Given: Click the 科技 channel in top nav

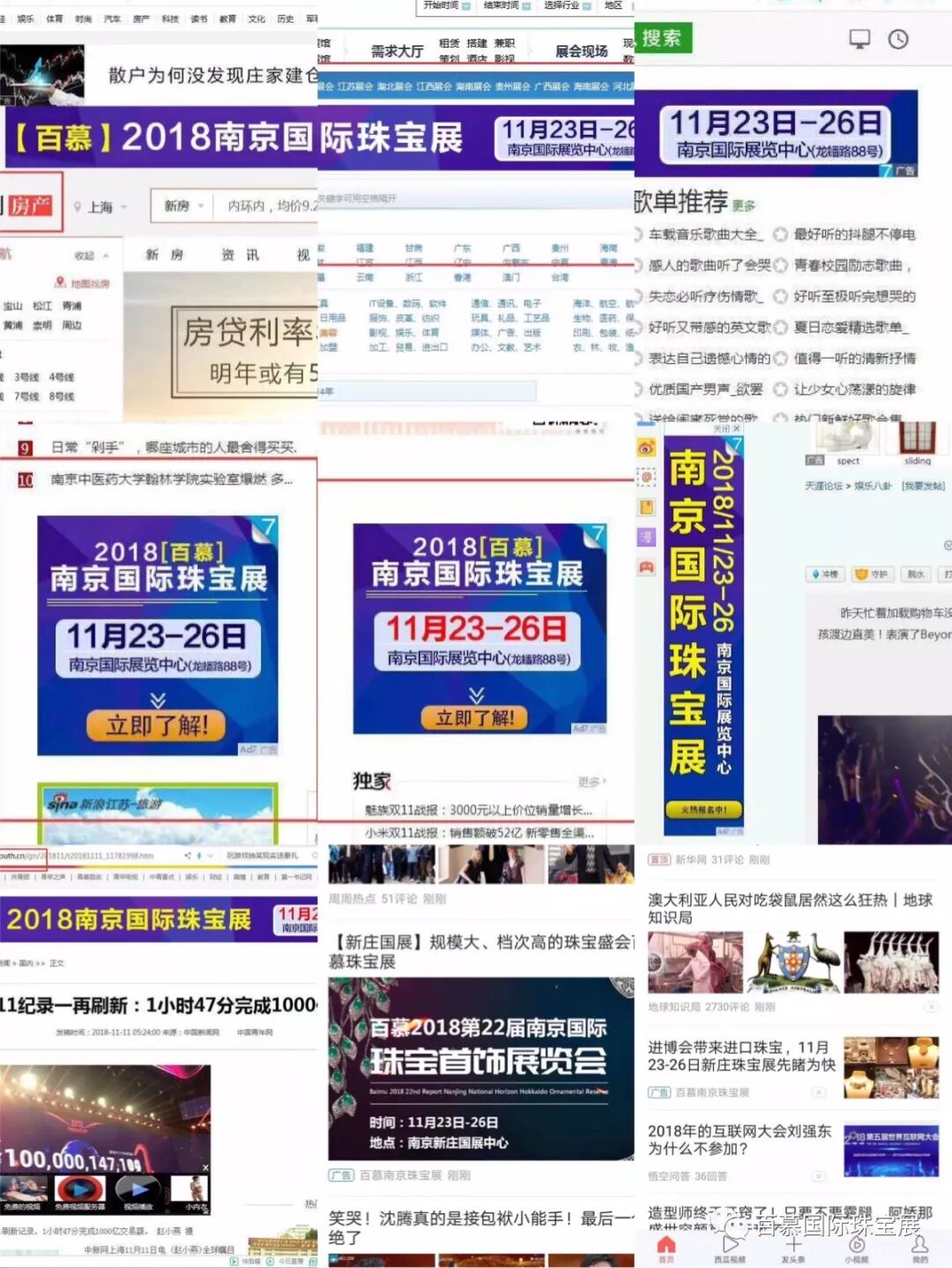Looking at the screenshot, I should (x=170, y=19).
